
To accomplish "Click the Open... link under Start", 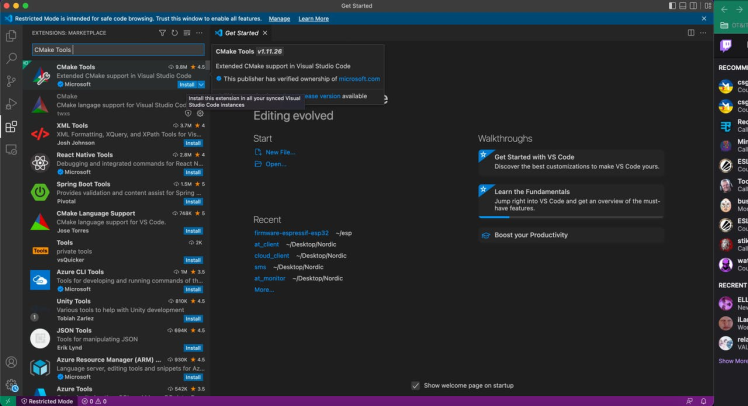I will pyautogui.click(x=276, y=164).
